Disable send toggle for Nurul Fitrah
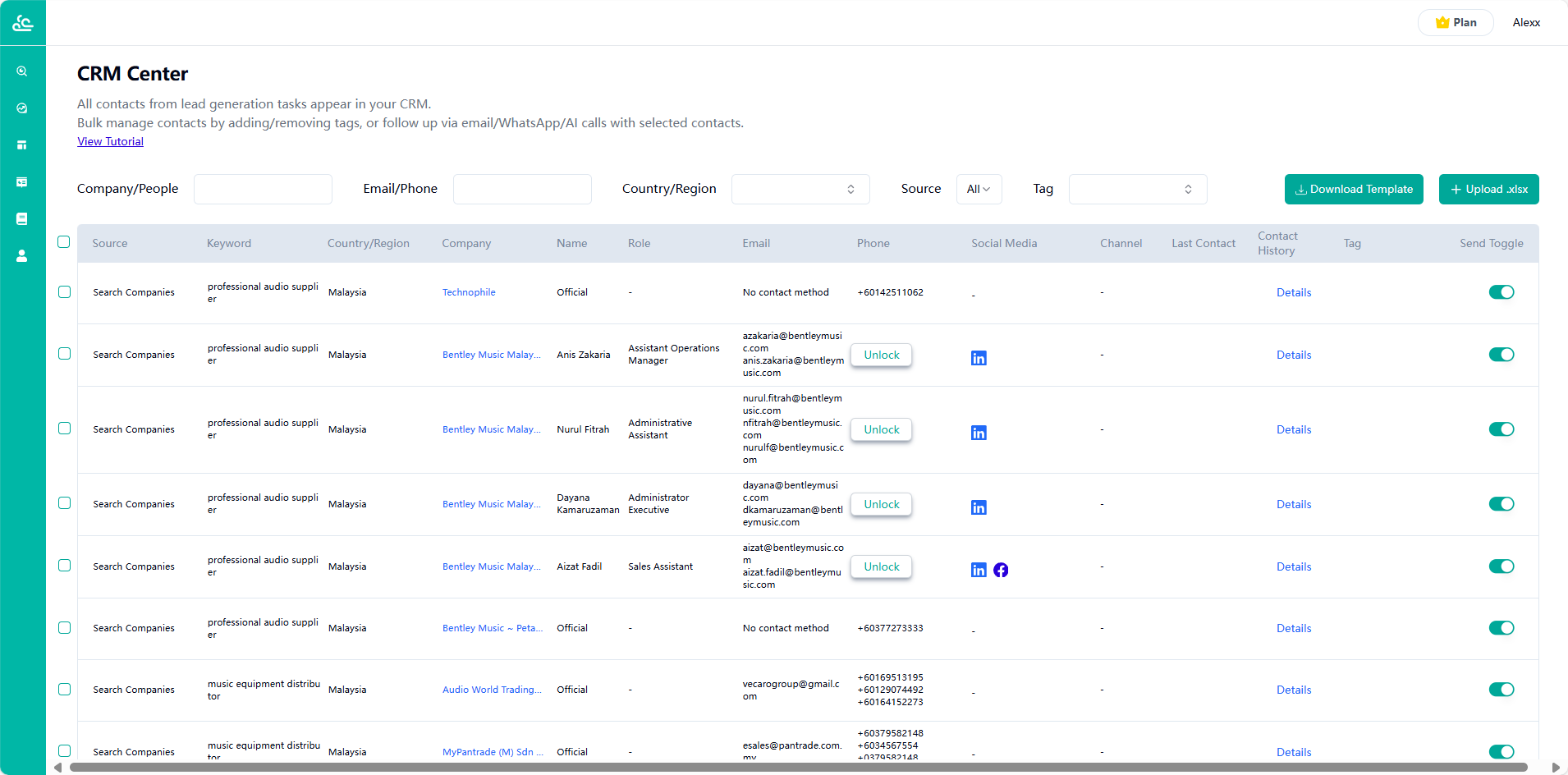Screen dimensions: 1568x775 click(x=1501, y=429)
